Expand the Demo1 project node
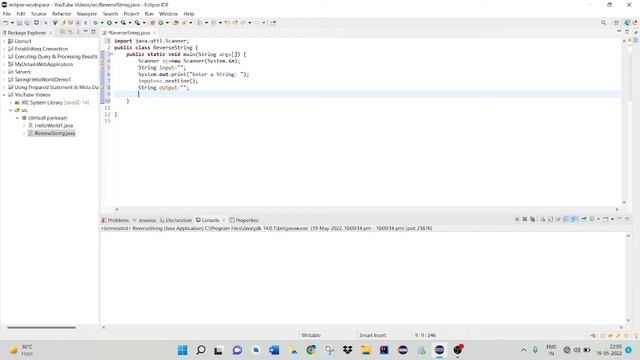 [x=4, y=41]
